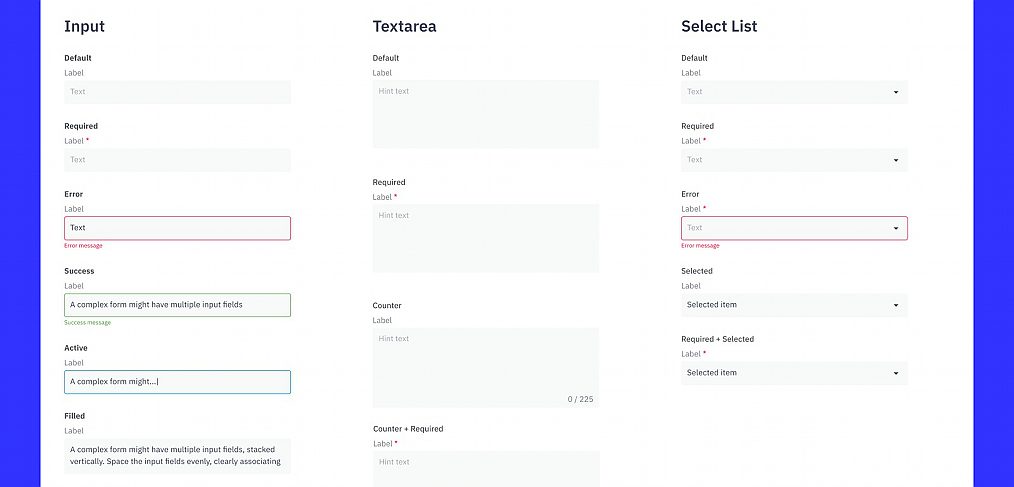The height and width of the screenshot is (487, 1014).
Task: Click the arrow icon of Default select
Action: [x=896, y=92]
